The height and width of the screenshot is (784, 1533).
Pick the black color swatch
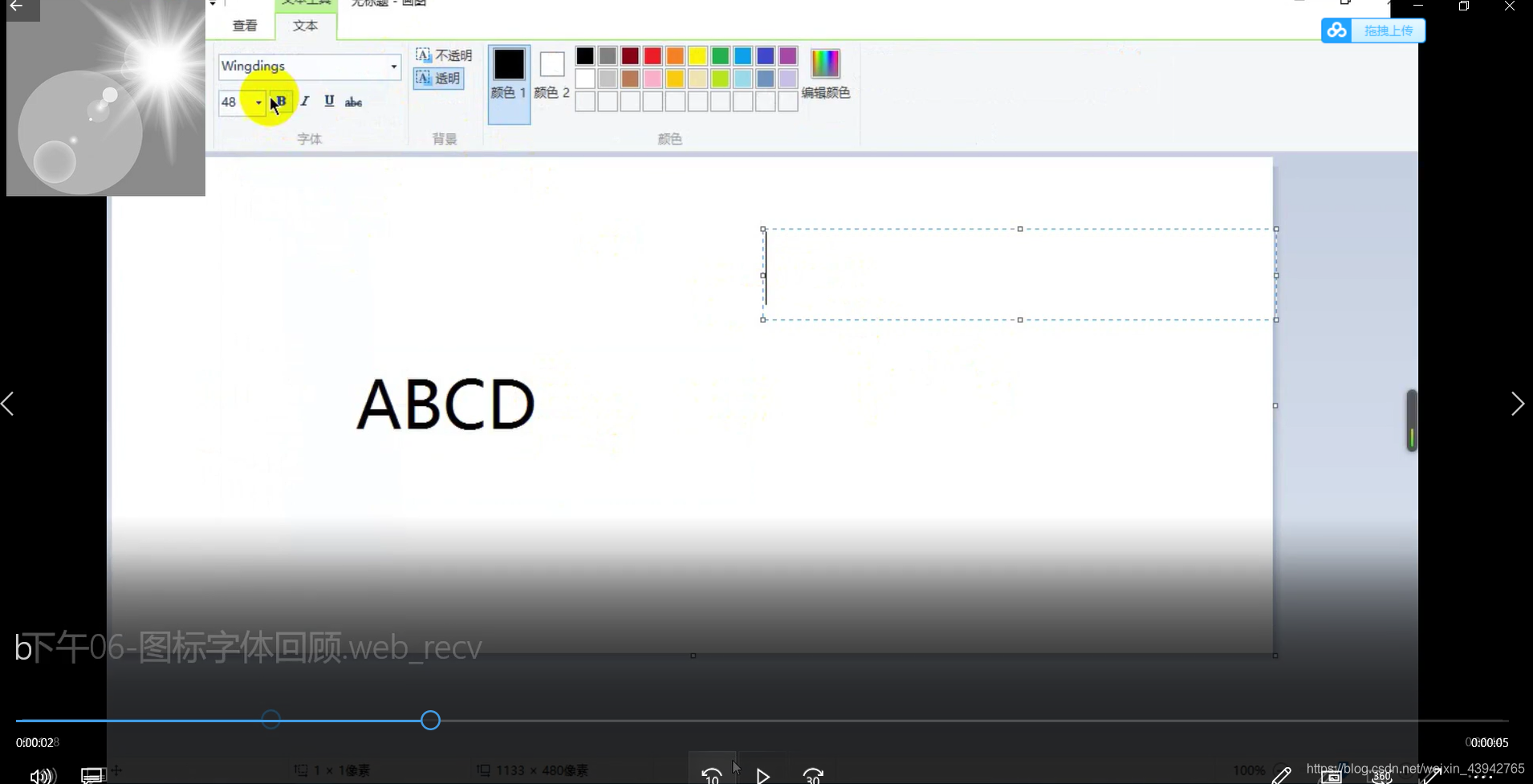tap(585, 55)
